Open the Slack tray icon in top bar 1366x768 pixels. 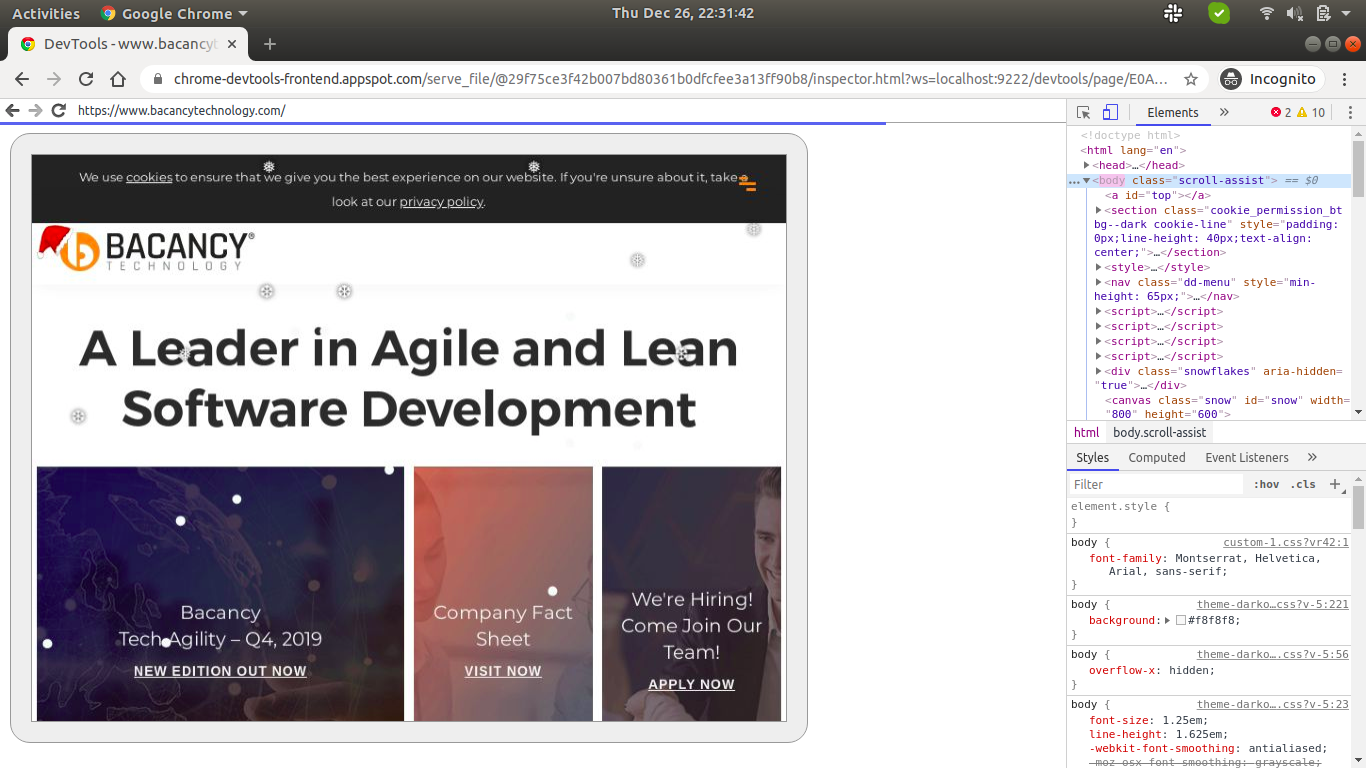coord(1174,13)
